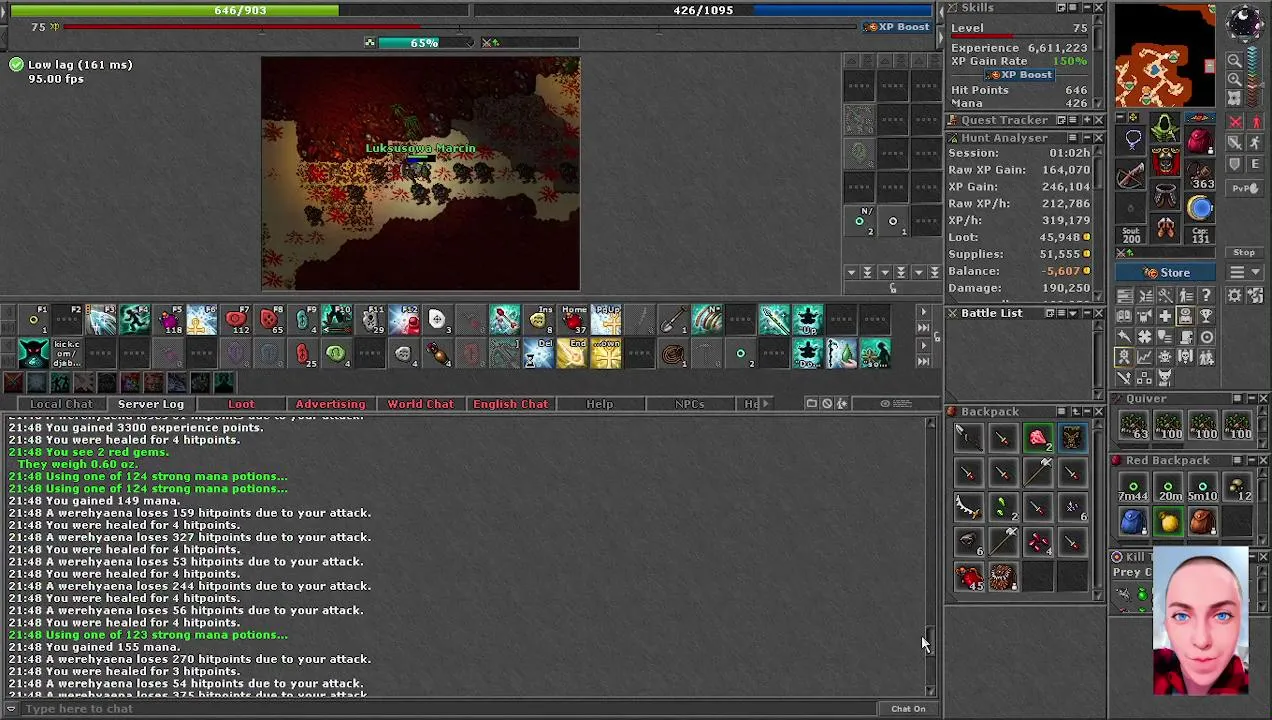Toggle PvP mode button

tap(1244, 188)
